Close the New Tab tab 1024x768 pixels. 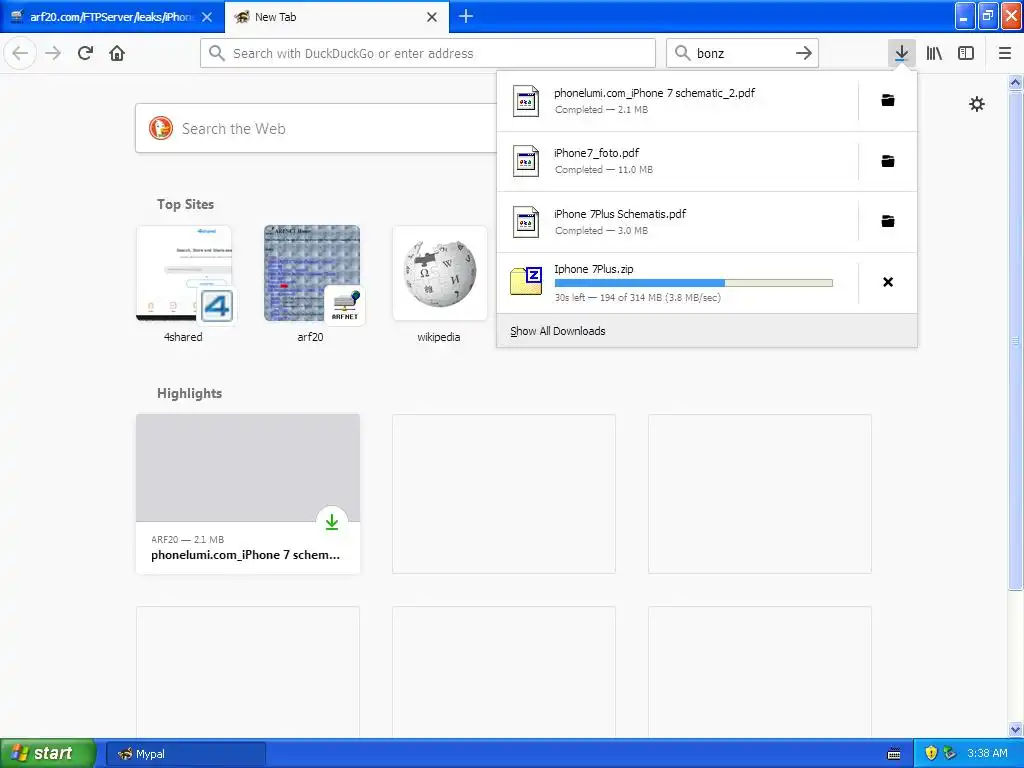[432, 17]
